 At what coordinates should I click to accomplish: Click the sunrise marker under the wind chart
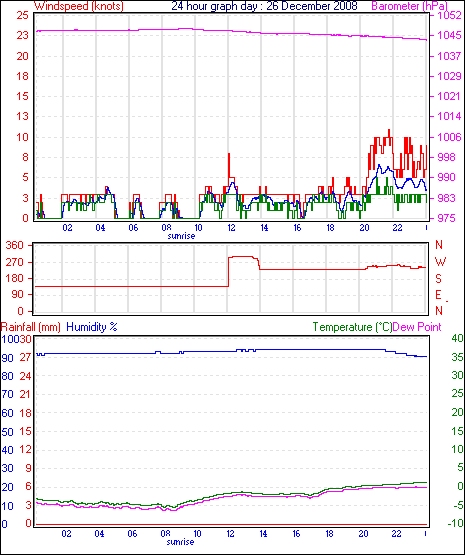pos(181,236)
